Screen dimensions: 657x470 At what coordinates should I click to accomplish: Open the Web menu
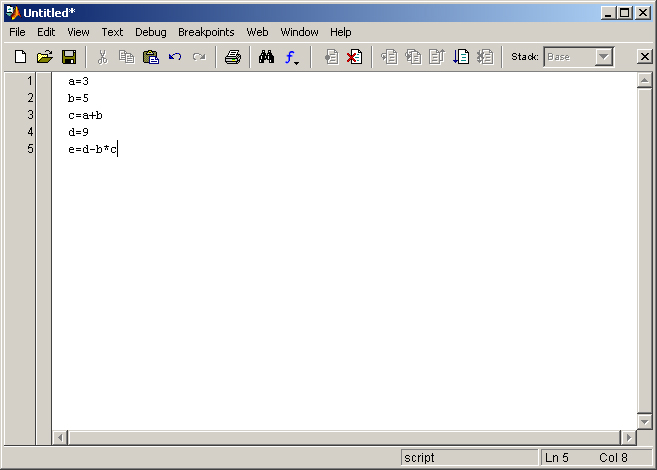coord(257,32)
